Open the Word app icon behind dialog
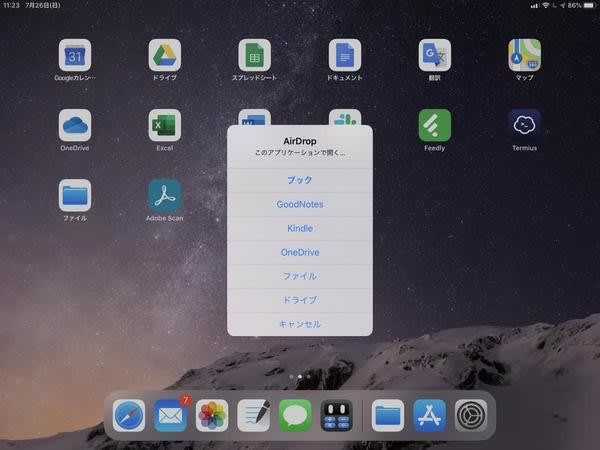This screenshot has width=600, height=450. [x=254, y=117]
